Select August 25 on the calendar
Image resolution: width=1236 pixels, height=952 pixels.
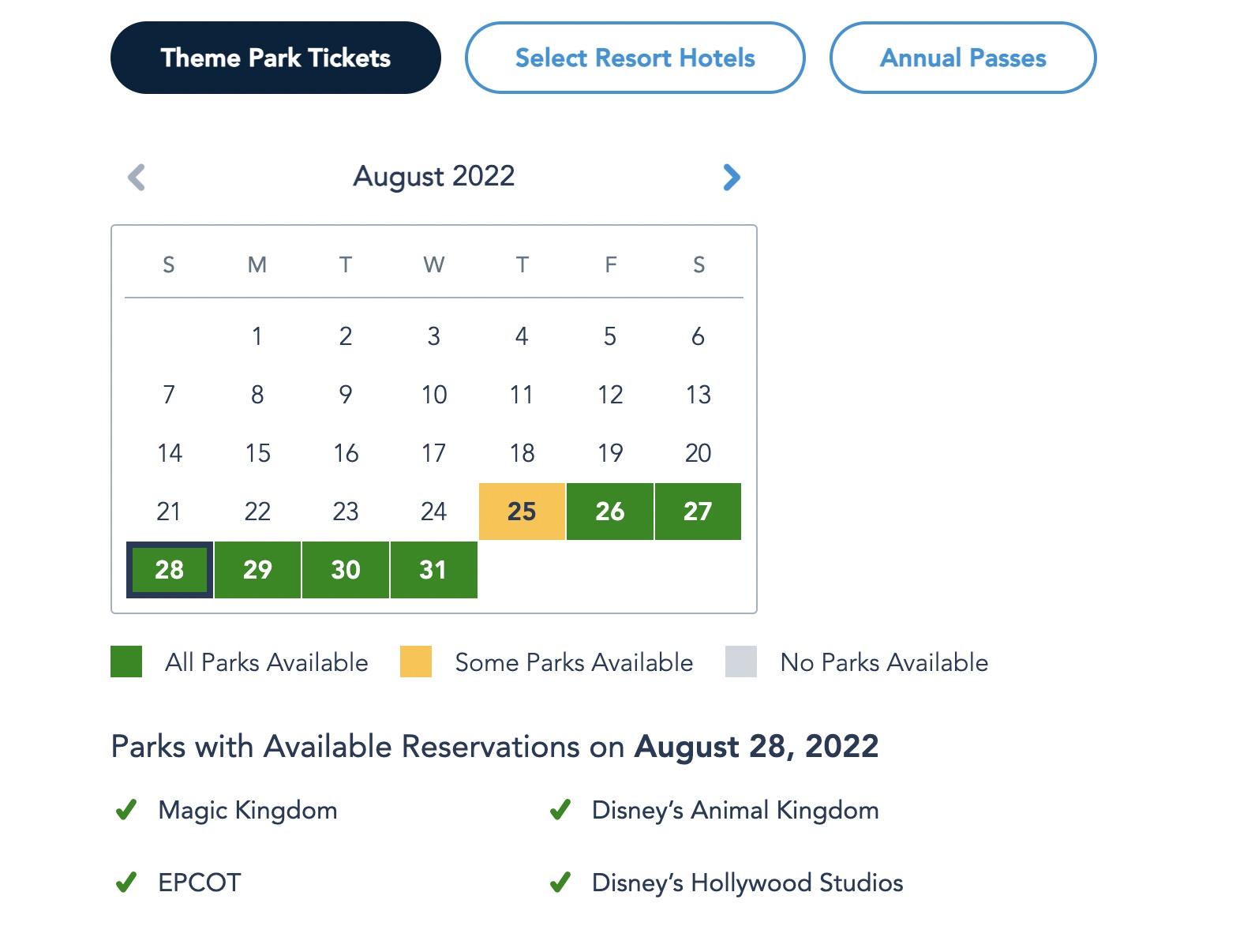[522, 512]
